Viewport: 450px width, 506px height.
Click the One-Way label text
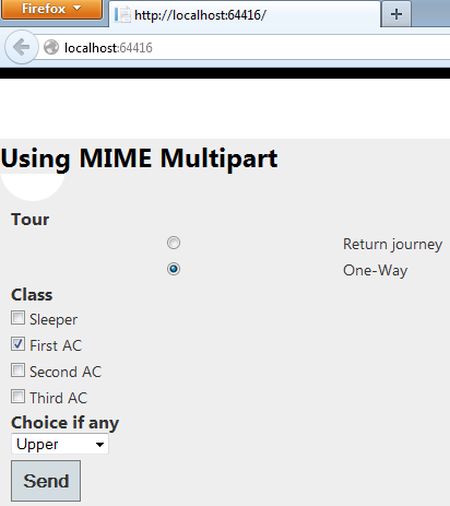click(x=375, y=270)
